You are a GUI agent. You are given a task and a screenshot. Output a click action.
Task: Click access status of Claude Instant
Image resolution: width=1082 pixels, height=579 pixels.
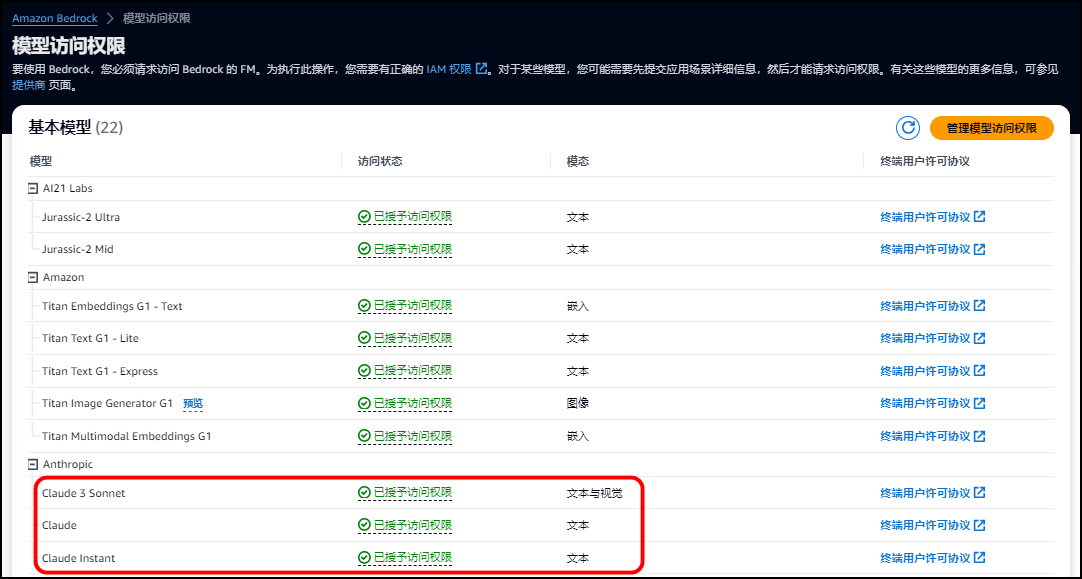coord(405,558)
